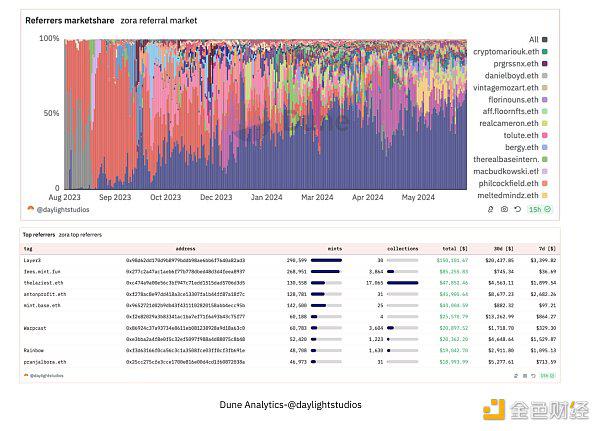The height and width of the screenshot is (431, 600).
Task: Click the 17,065 collections value
Action: coord(375,283)
